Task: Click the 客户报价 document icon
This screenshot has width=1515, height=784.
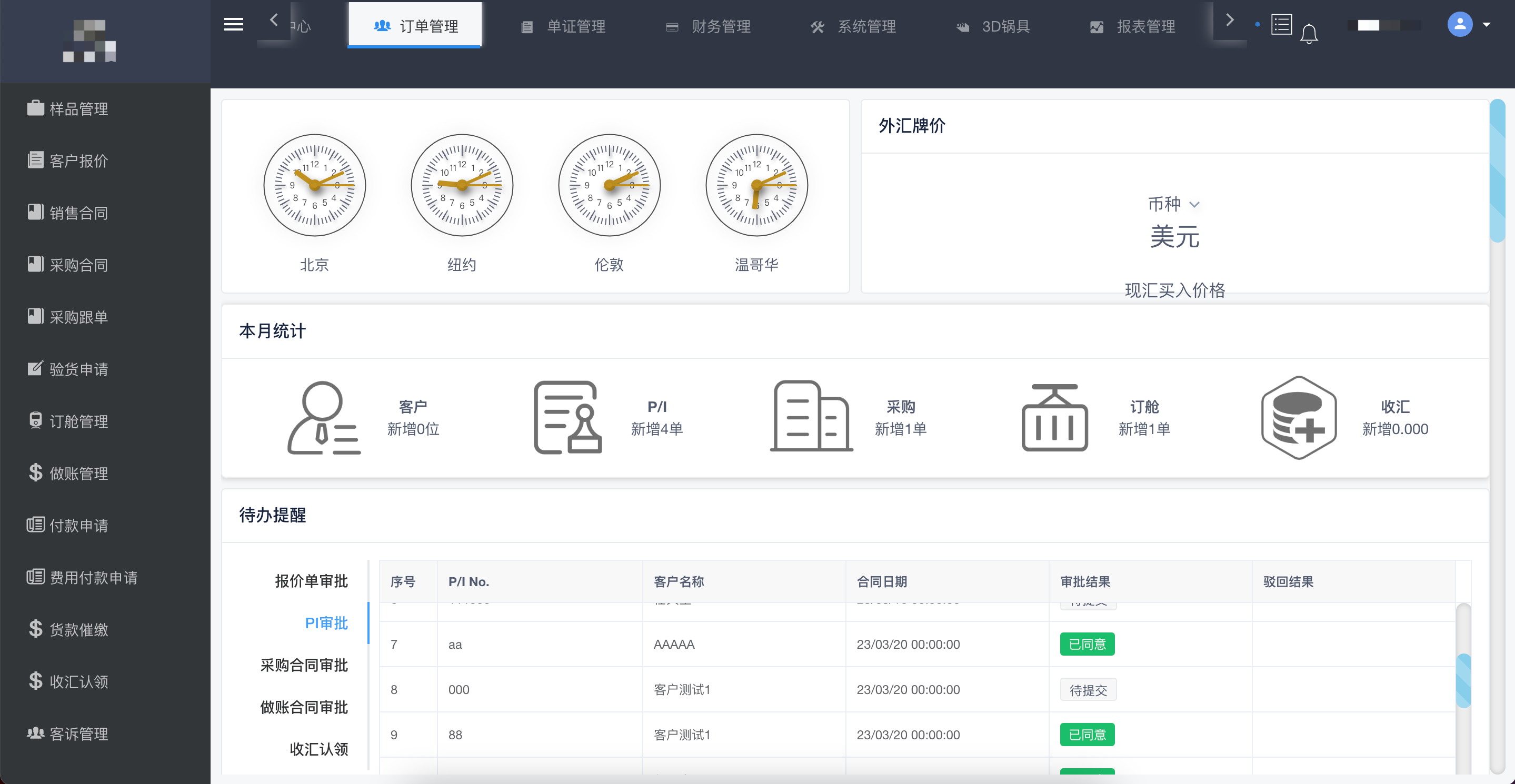Action: point(35,160)
